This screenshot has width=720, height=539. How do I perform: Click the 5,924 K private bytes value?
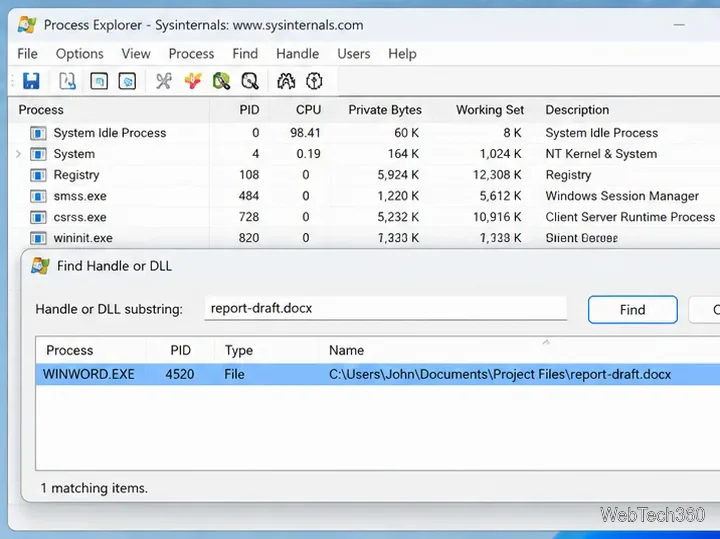[x=398, y=175]
